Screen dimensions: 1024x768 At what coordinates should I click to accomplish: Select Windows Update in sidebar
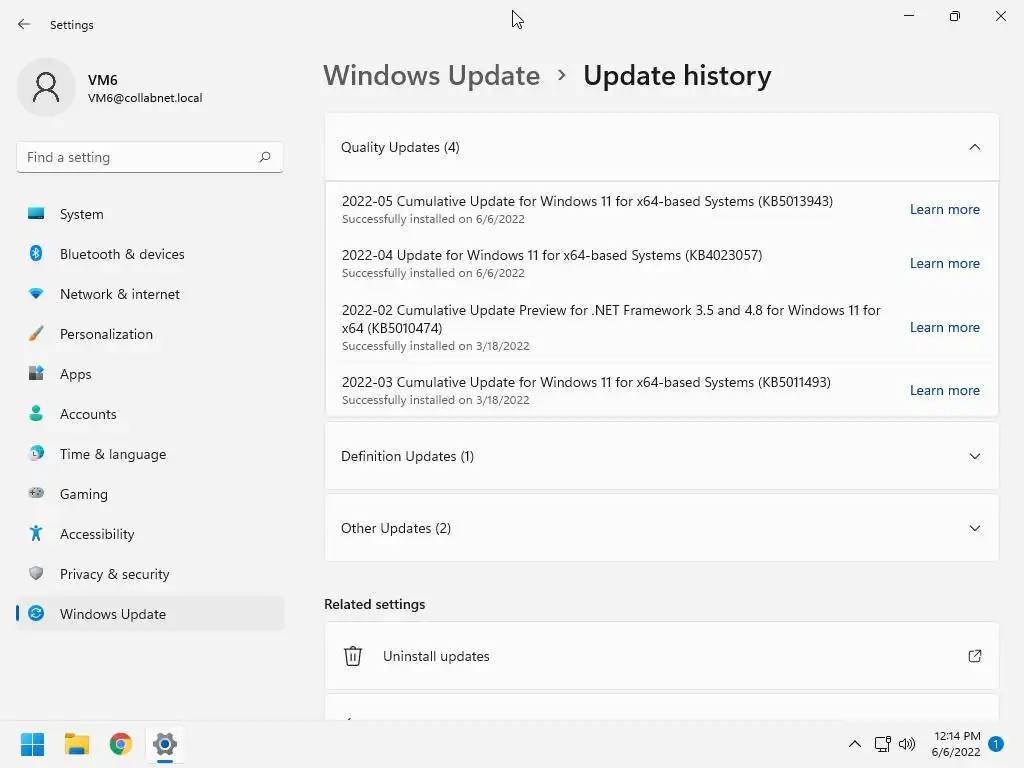pos(150,613)
